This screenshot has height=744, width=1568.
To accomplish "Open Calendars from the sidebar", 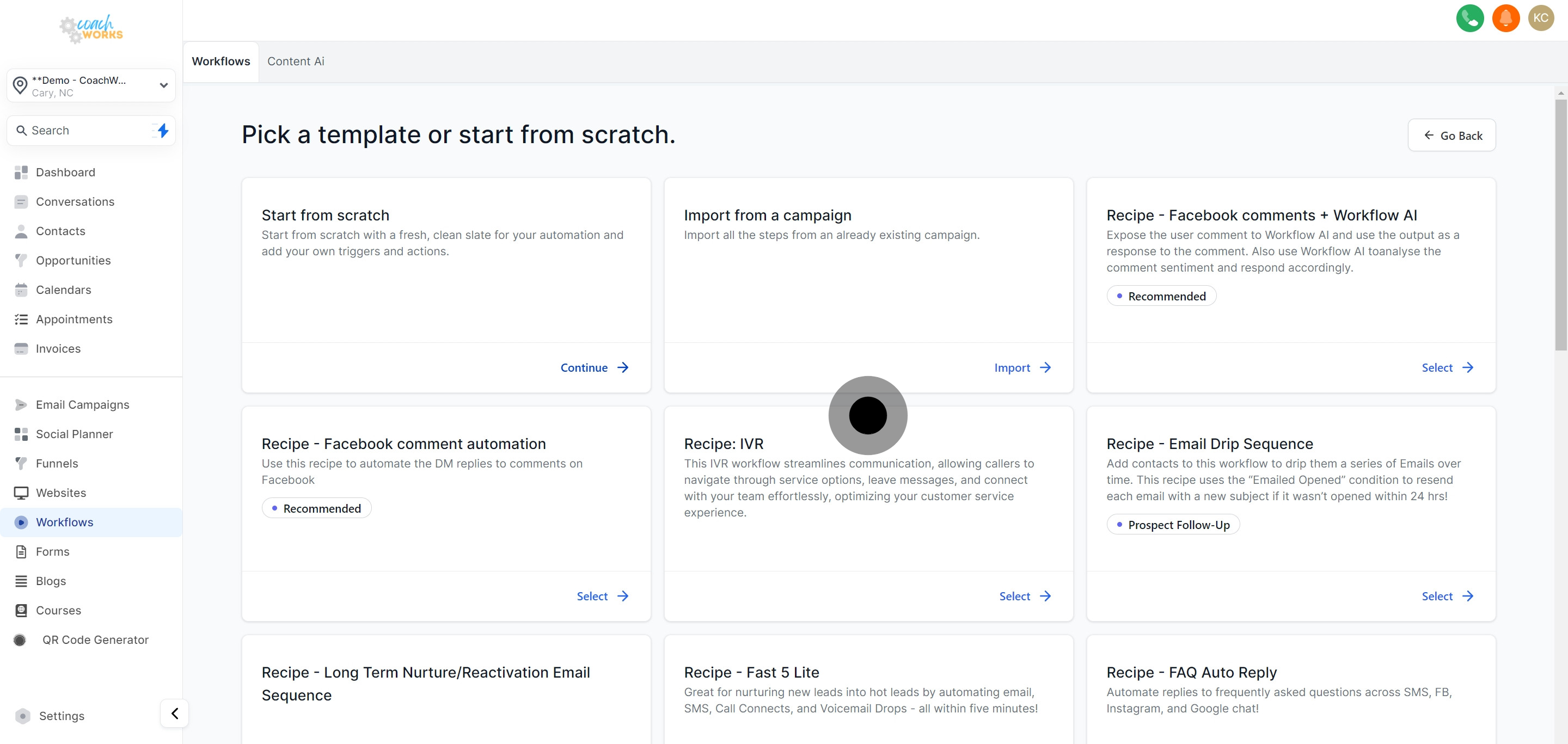I will 63,290.
